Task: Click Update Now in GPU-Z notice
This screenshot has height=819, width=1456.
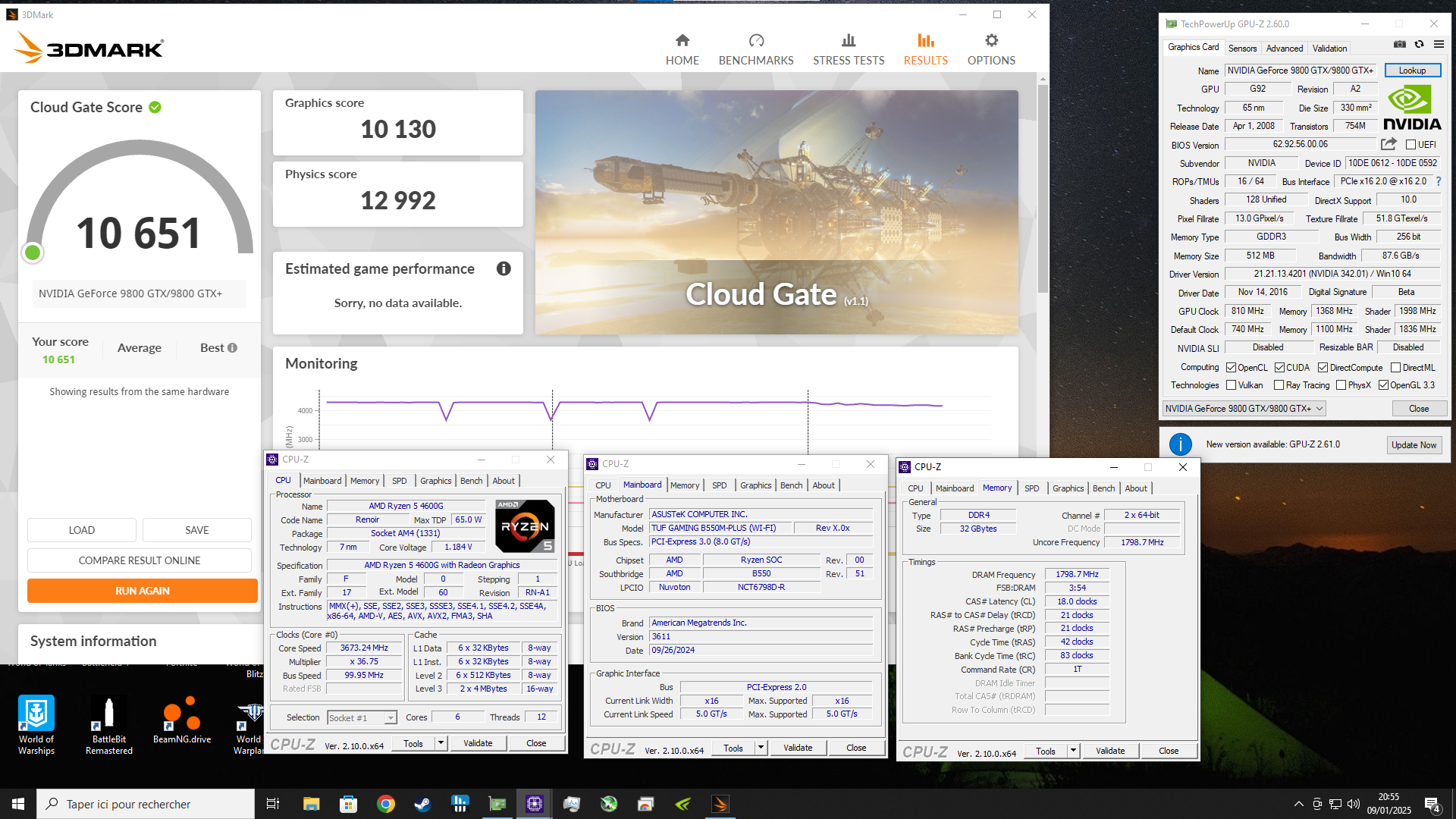Action: coord(1414,445)
